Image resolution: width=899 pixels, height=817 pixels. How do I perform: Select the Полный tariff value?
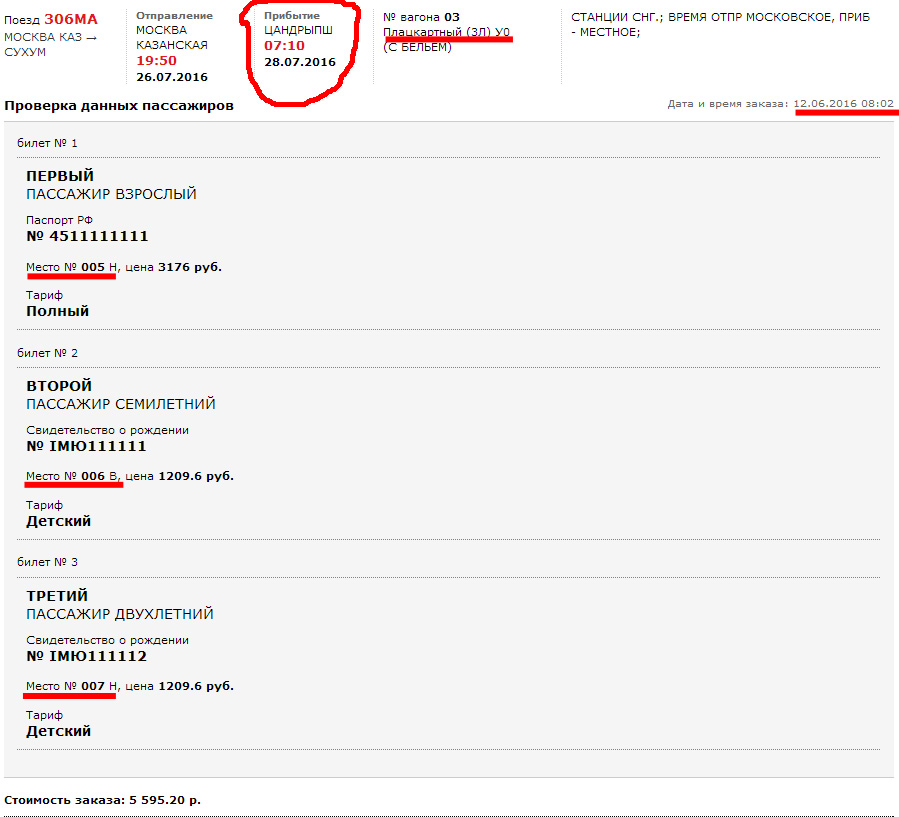point(57,311)
